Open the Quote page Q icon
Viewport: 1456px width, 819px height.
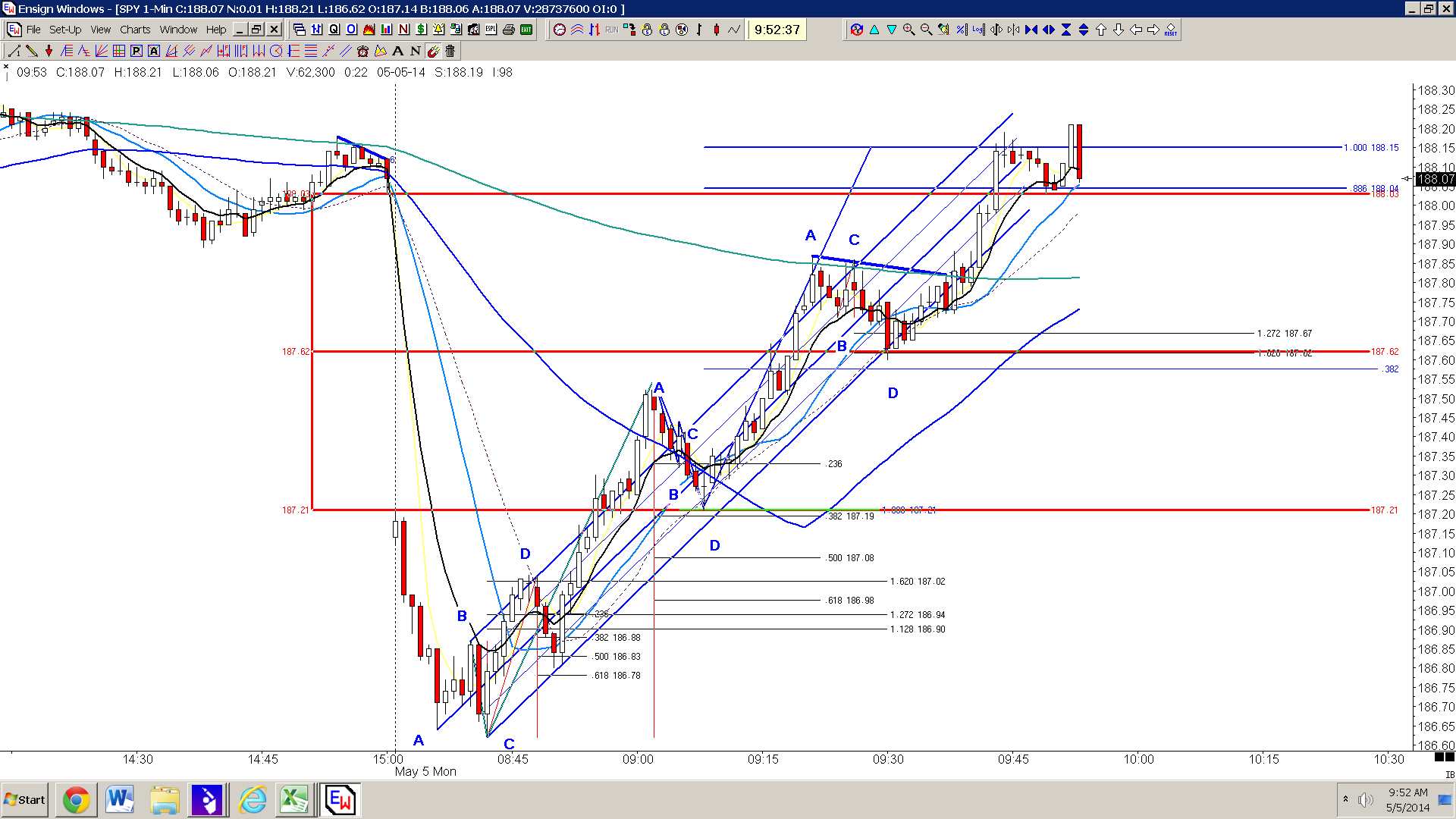(334, 30)
